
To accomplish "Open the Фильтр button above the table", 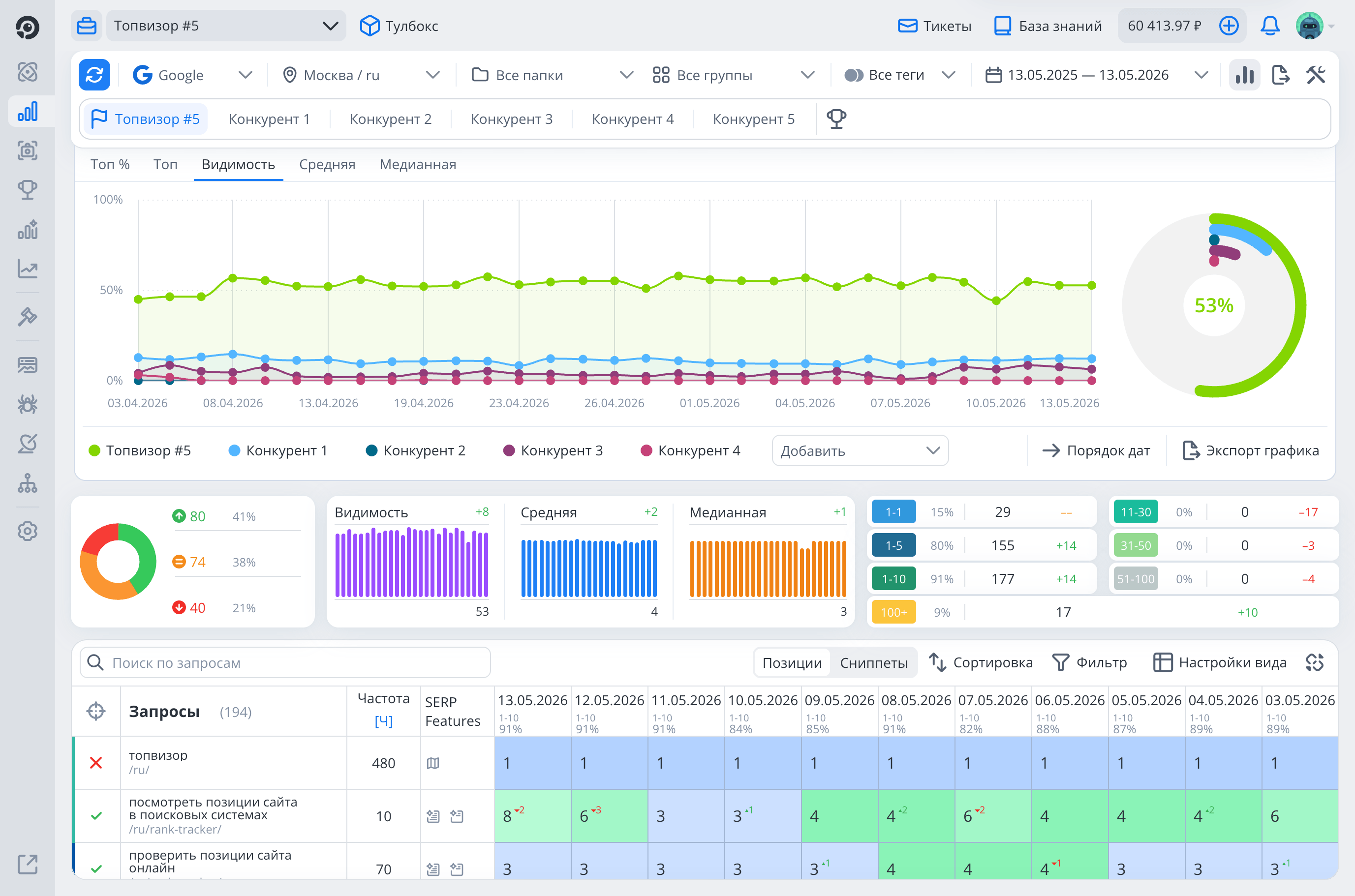I will (1089, 663).
